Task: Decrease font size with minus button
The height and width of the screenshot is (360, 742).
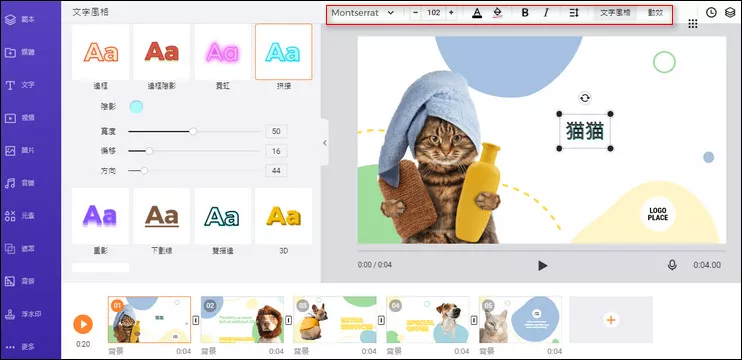Action: click(415, 13)
